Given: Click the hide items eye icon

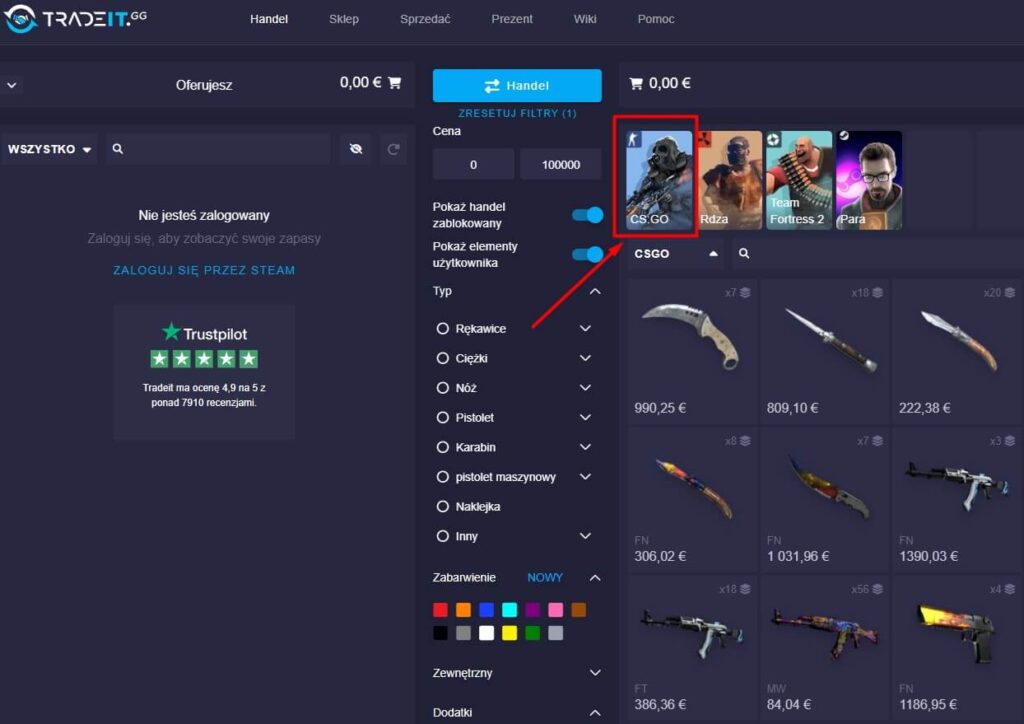Looking at the screenshot, I should [355, 149].
